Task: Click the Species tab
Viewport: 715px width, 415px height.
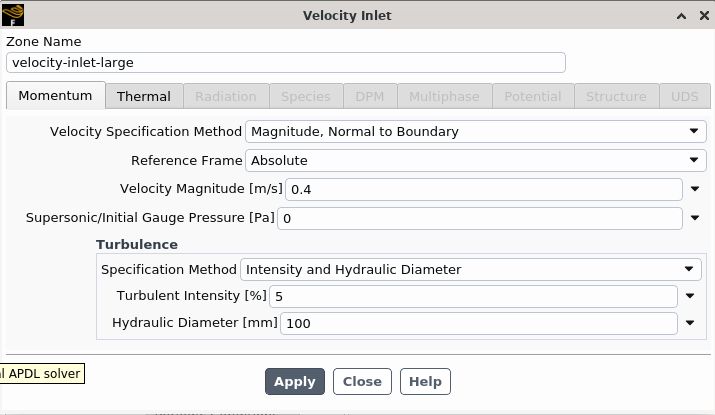Action: pyautogui.click(x=305, y=96)
